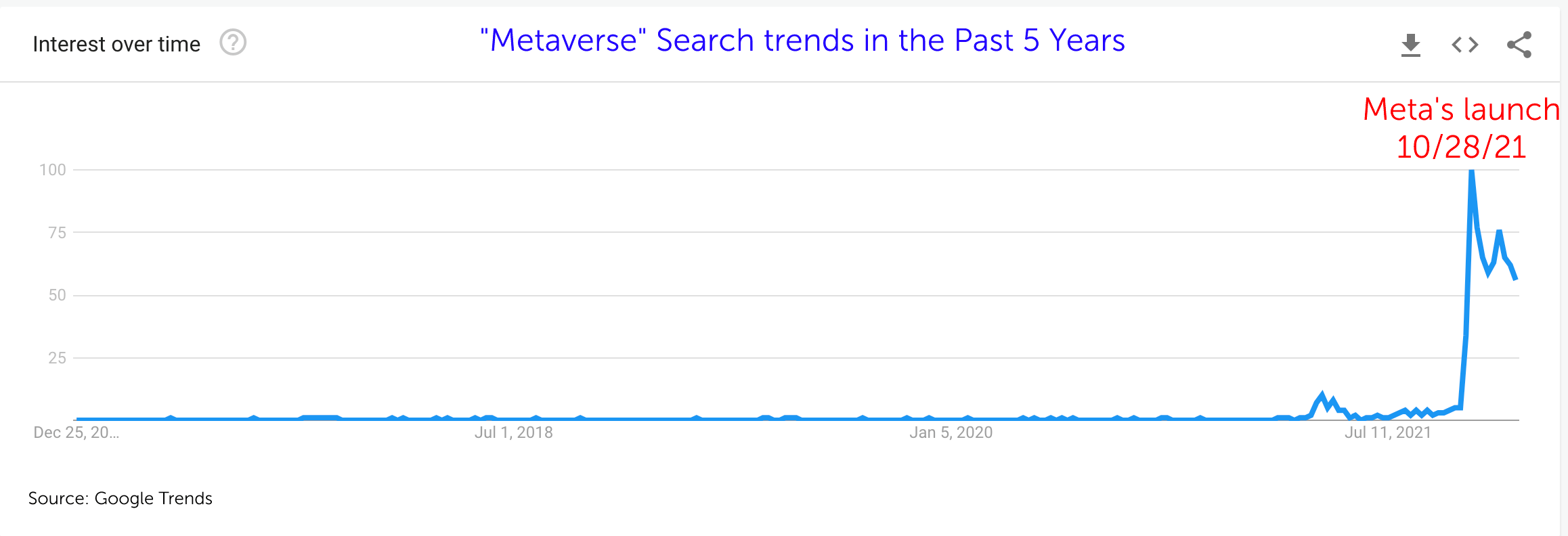
Task: Click the download CSV icon
Action: 1411,45
